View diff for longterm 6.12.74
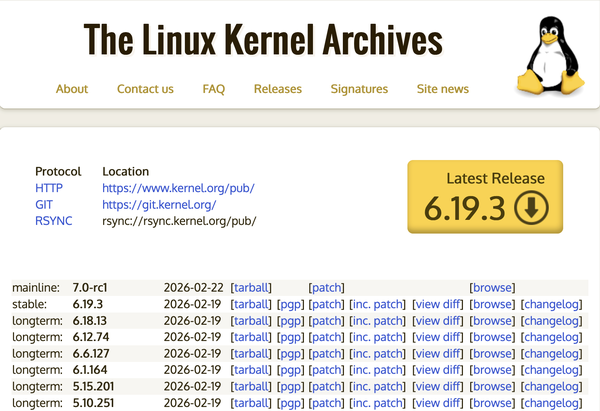 tap(438, 337)
